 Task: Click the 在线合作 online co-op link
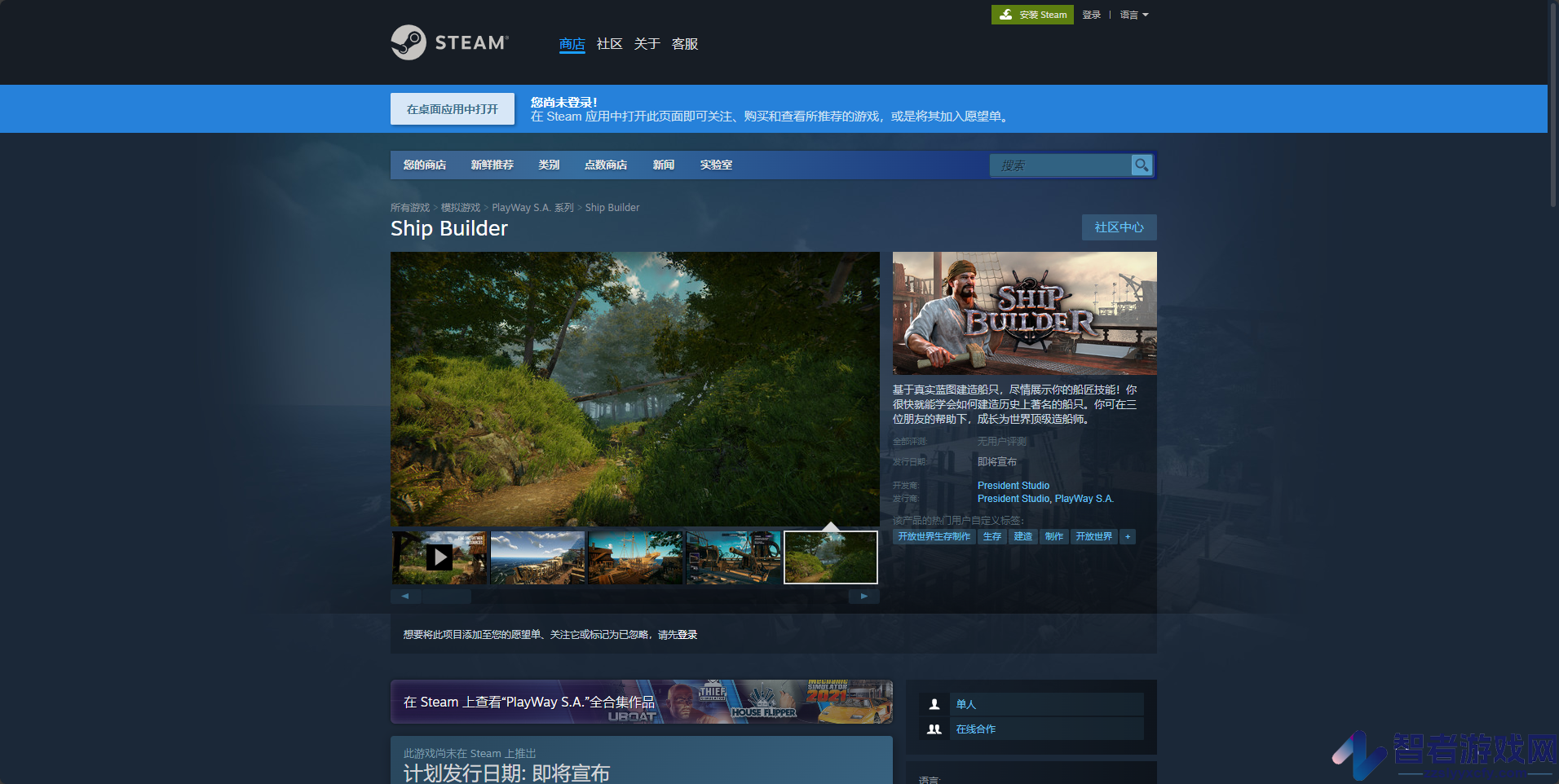coord(976,729)
